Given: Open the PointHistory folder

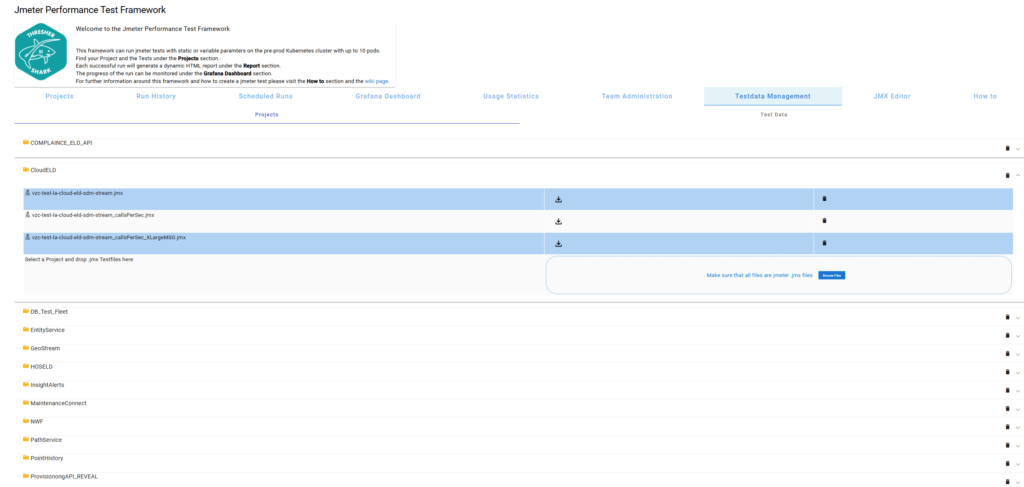Looking at the screenshot, I should coord(43,458).
